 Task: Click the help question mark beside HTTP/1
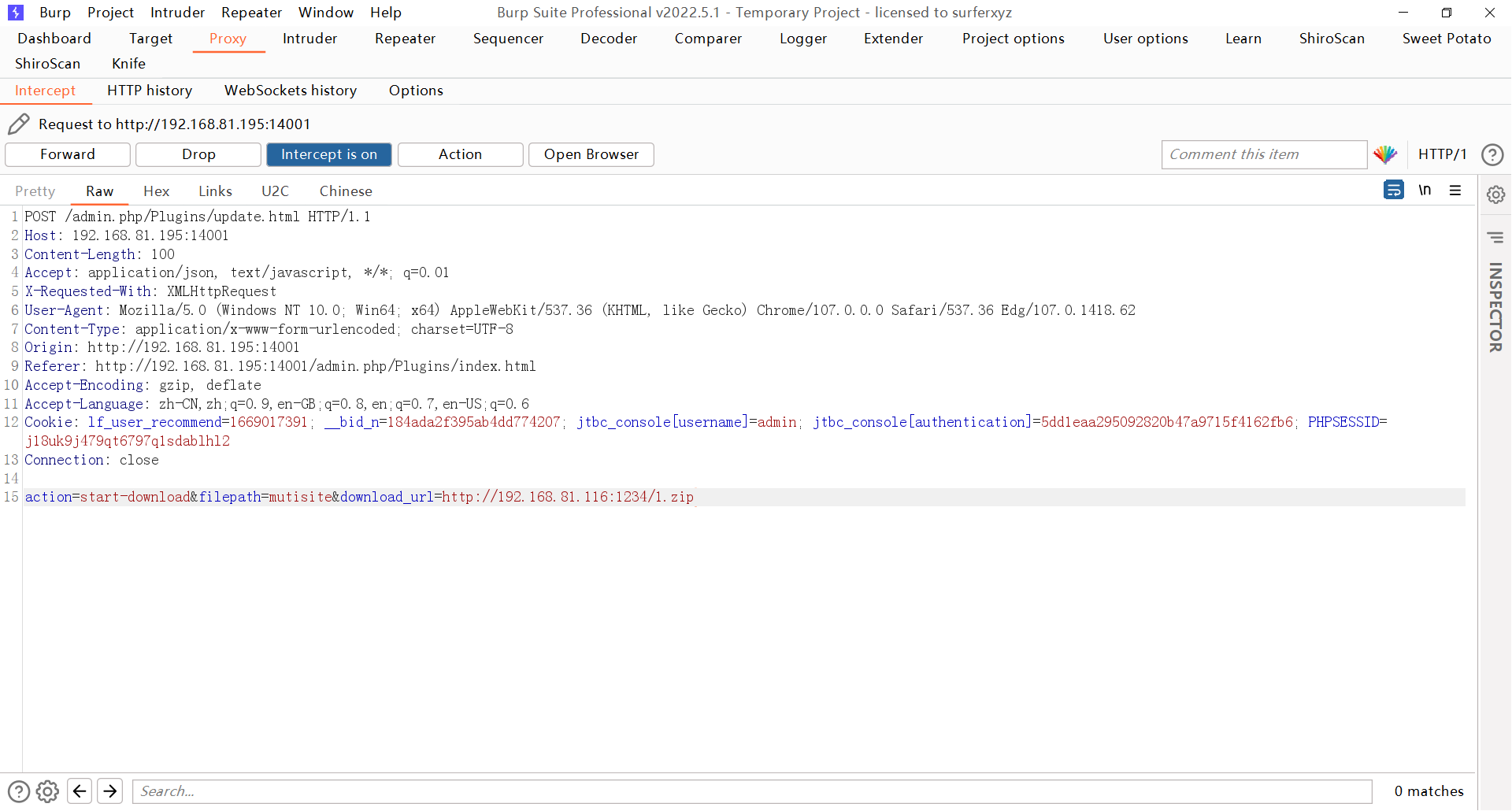(1492, 154)
